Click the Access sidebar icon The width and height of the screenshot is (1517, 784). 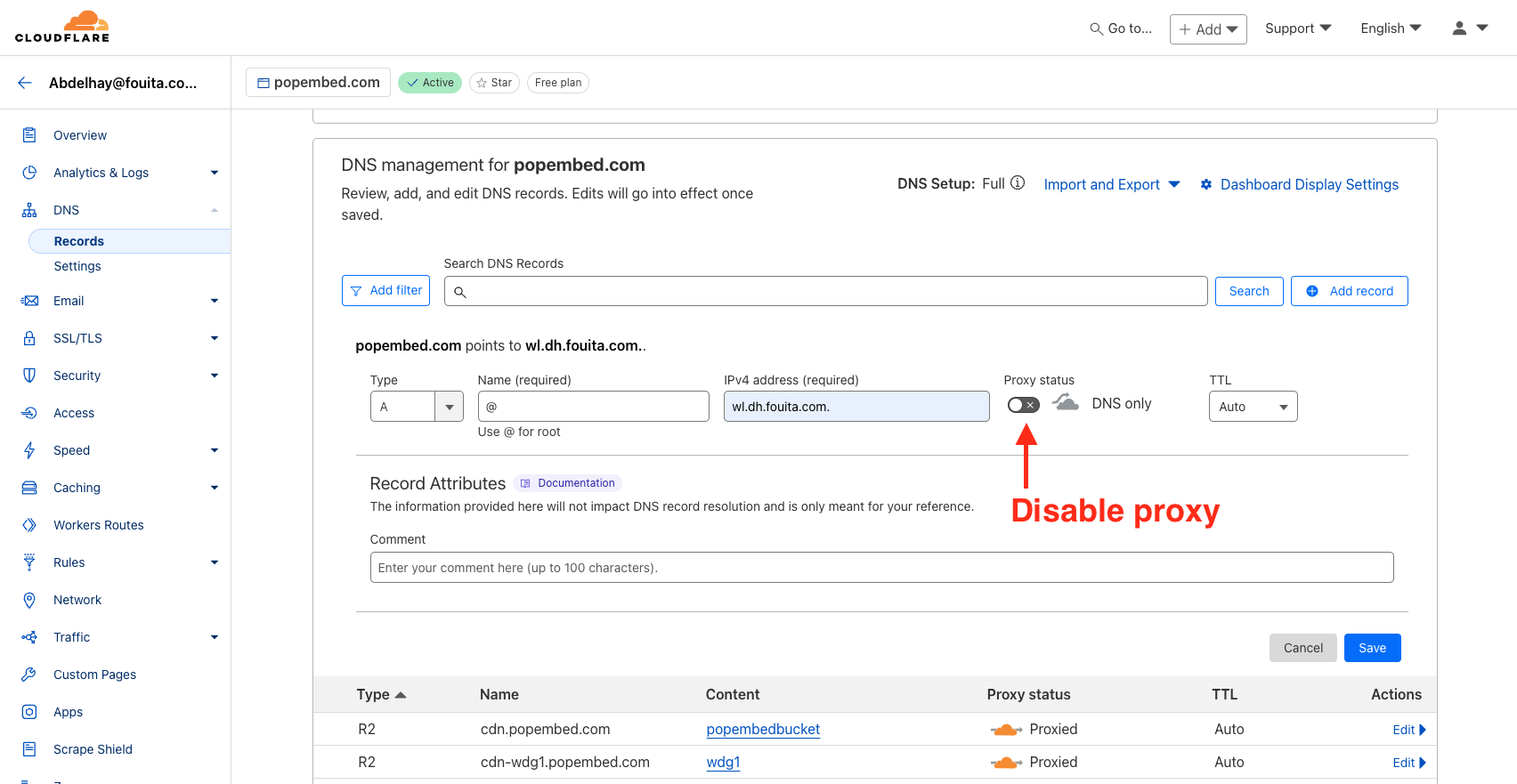[x=29, y=413]
